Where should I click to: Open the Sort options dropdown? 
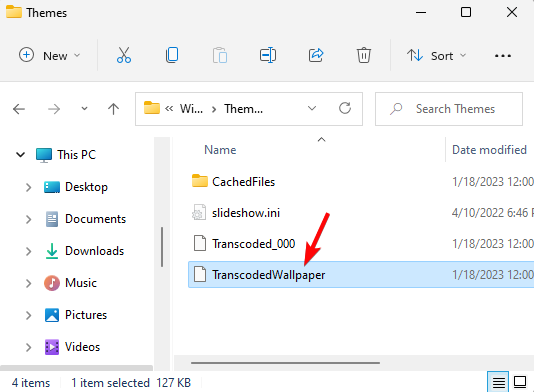pyautogui.click(x=436, y=56)
